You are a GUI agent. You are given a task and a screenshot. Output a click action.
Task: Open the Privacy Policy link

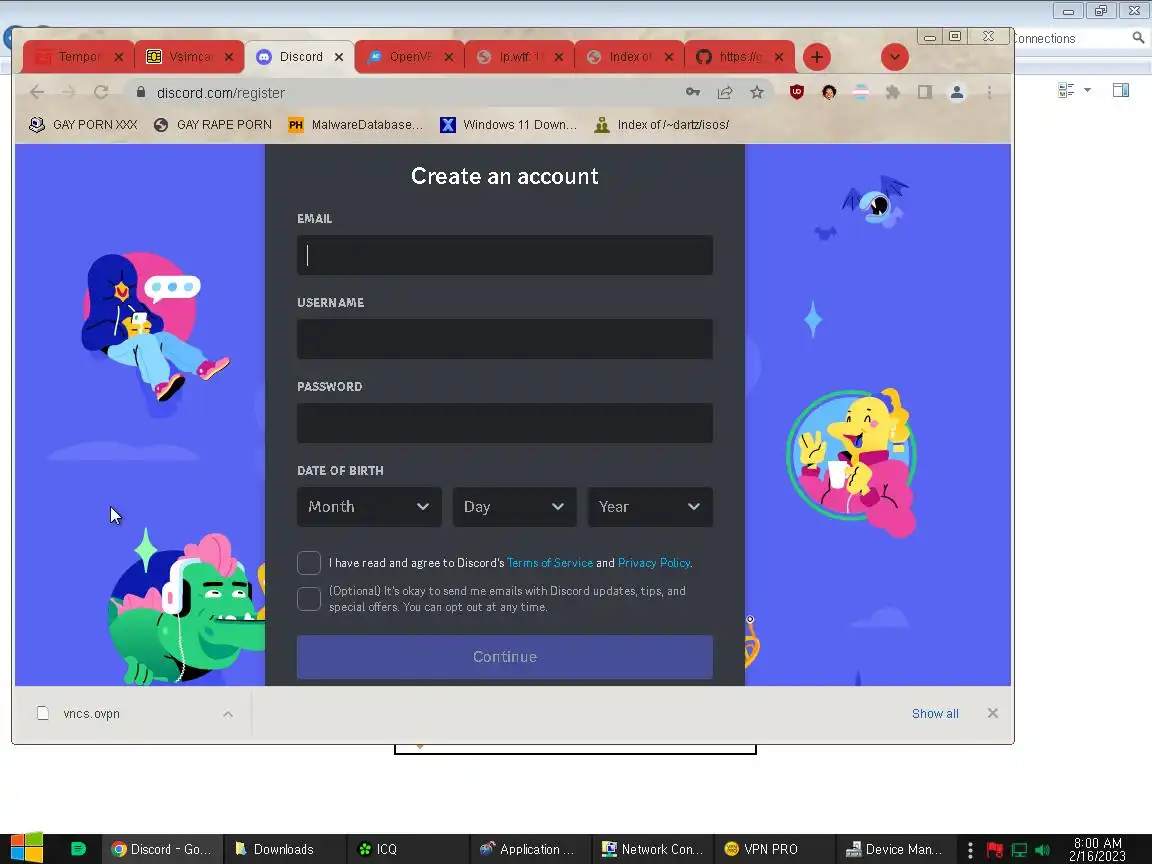tap(654, 563)
